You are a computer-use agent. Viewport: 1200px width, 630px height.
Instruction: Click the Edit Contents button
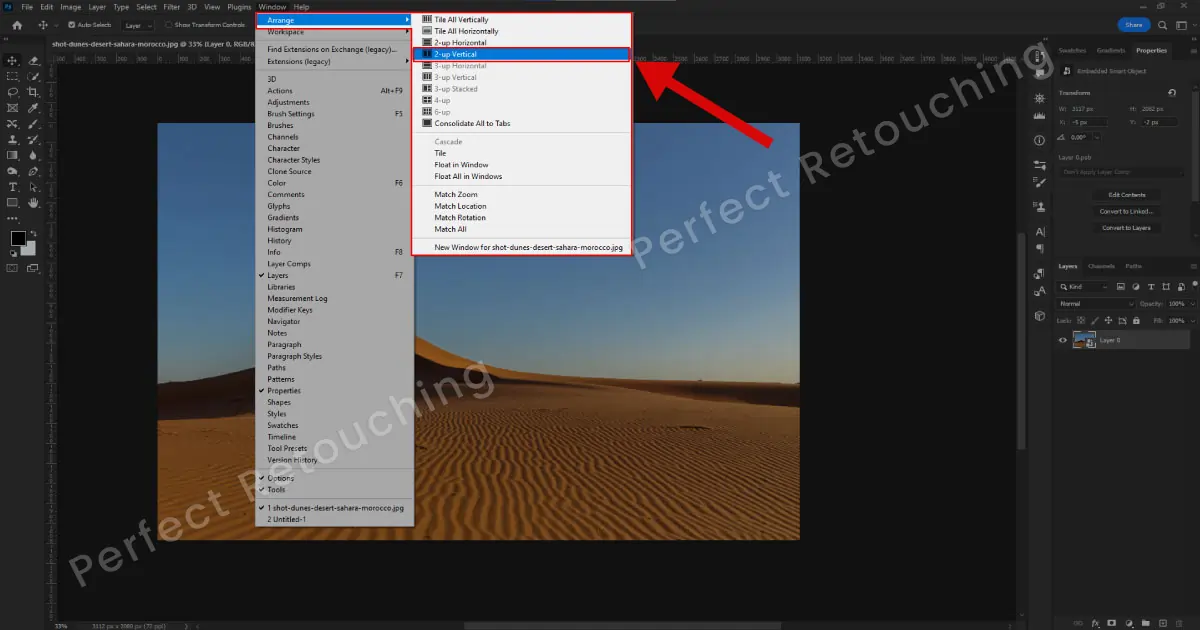point(1127,195)
